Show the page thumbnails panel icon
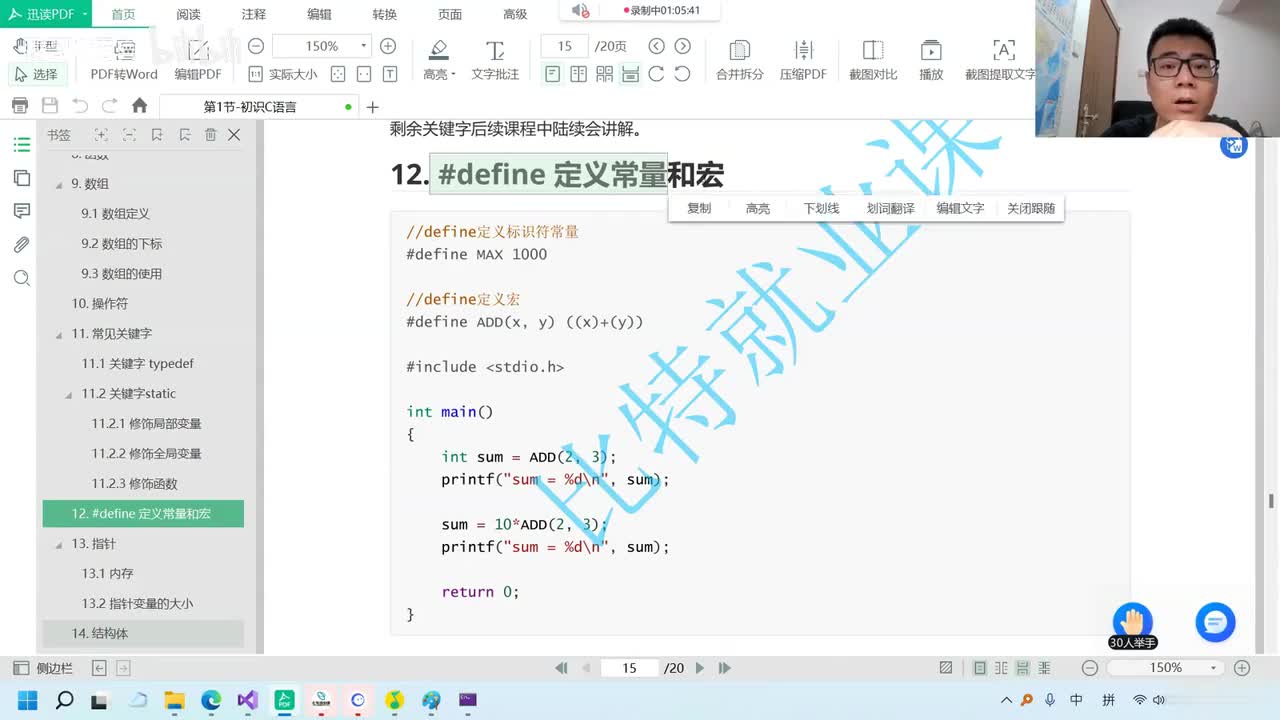The width and height of the screenshot is (1280, 720). (21, 178)
